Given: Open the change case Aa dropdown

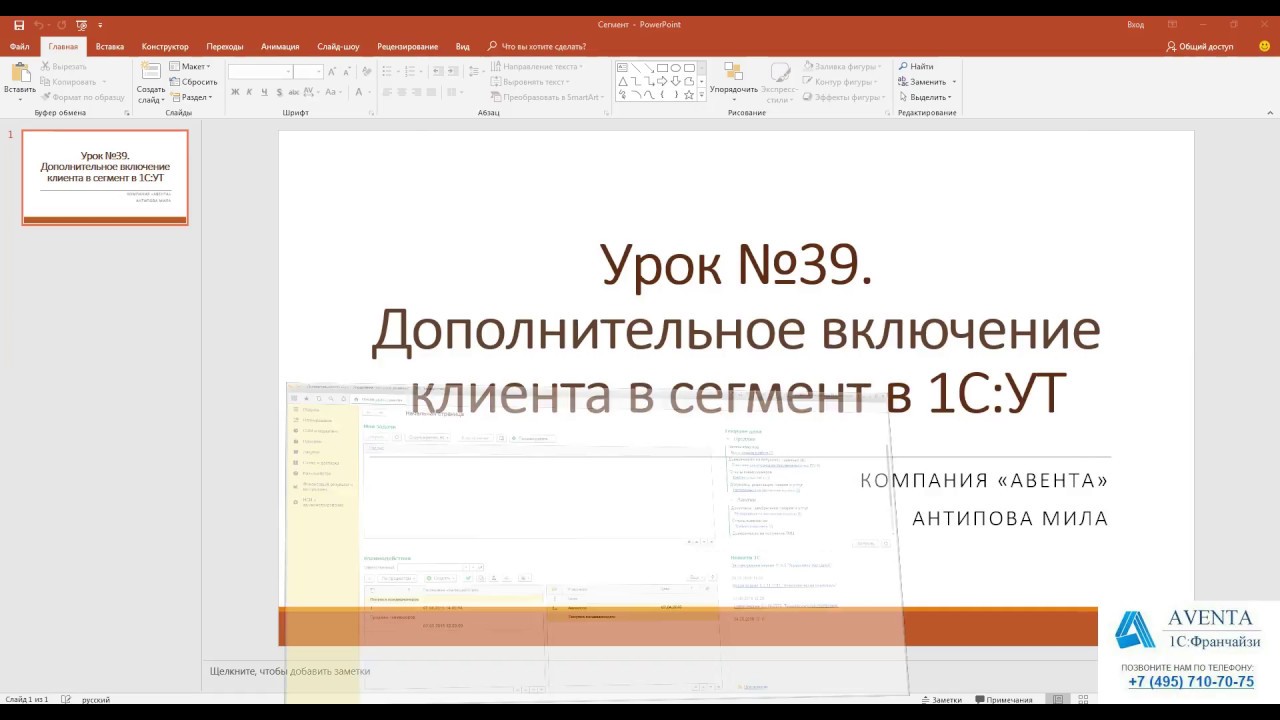Looking at the screenshot, I should [335, 92].
